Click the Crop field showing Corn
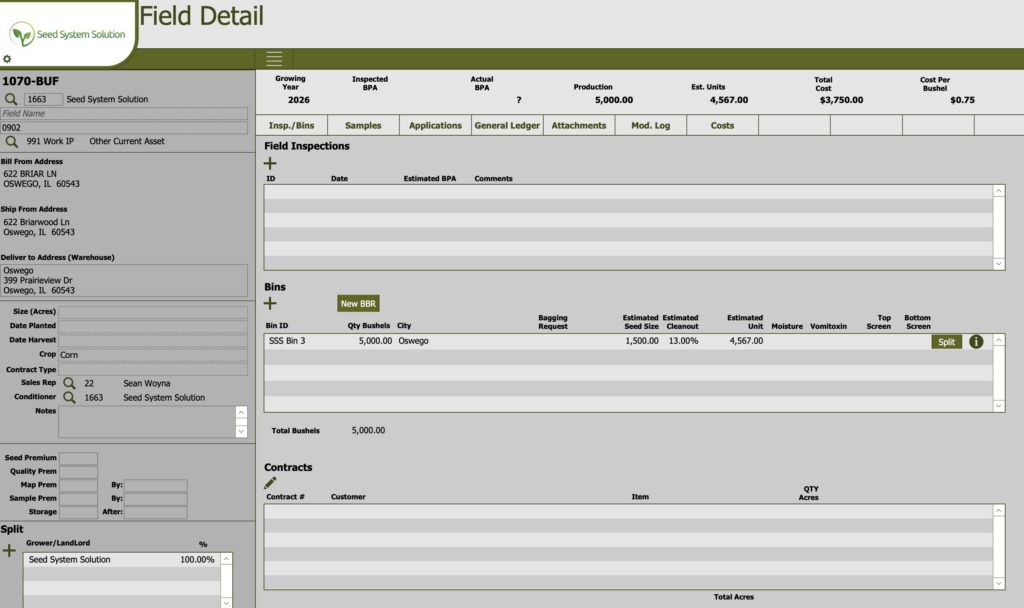 [x=152, y=354]
